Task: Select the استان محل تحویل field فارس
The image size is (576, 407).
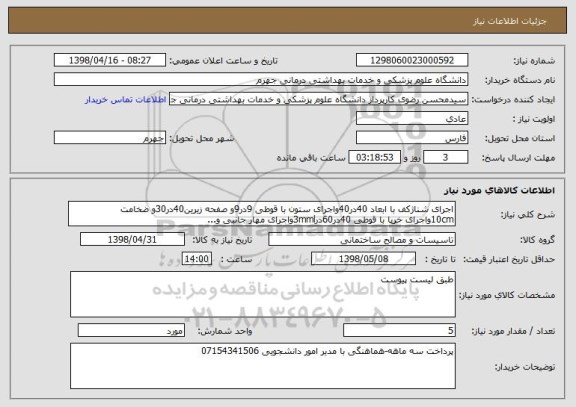Action: (412, 138)
